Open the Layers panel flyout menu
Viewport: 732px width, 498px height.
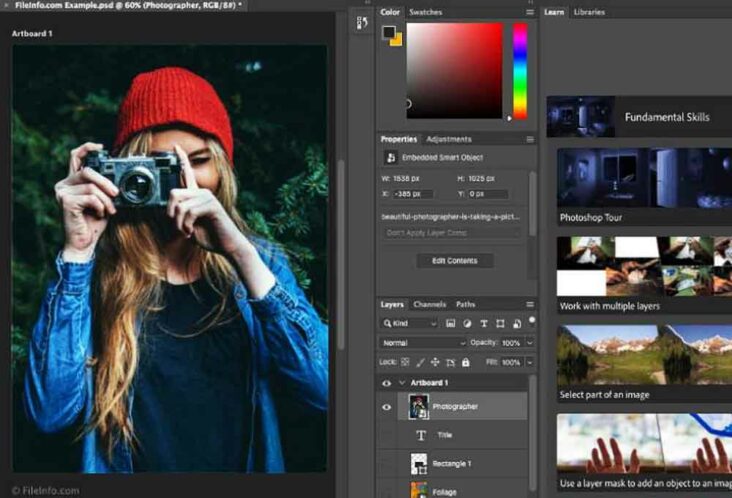point(530,304)
